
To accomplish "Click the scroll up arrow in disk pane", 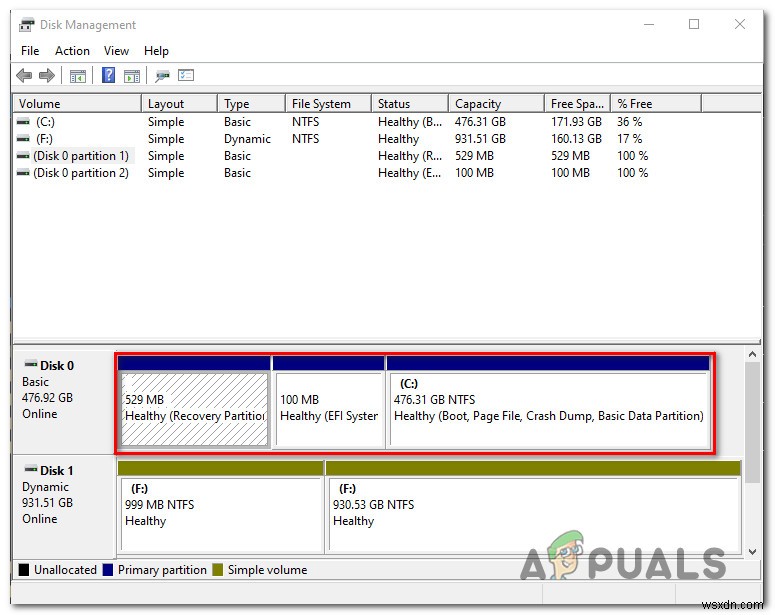I will click(x=752, y=354).
